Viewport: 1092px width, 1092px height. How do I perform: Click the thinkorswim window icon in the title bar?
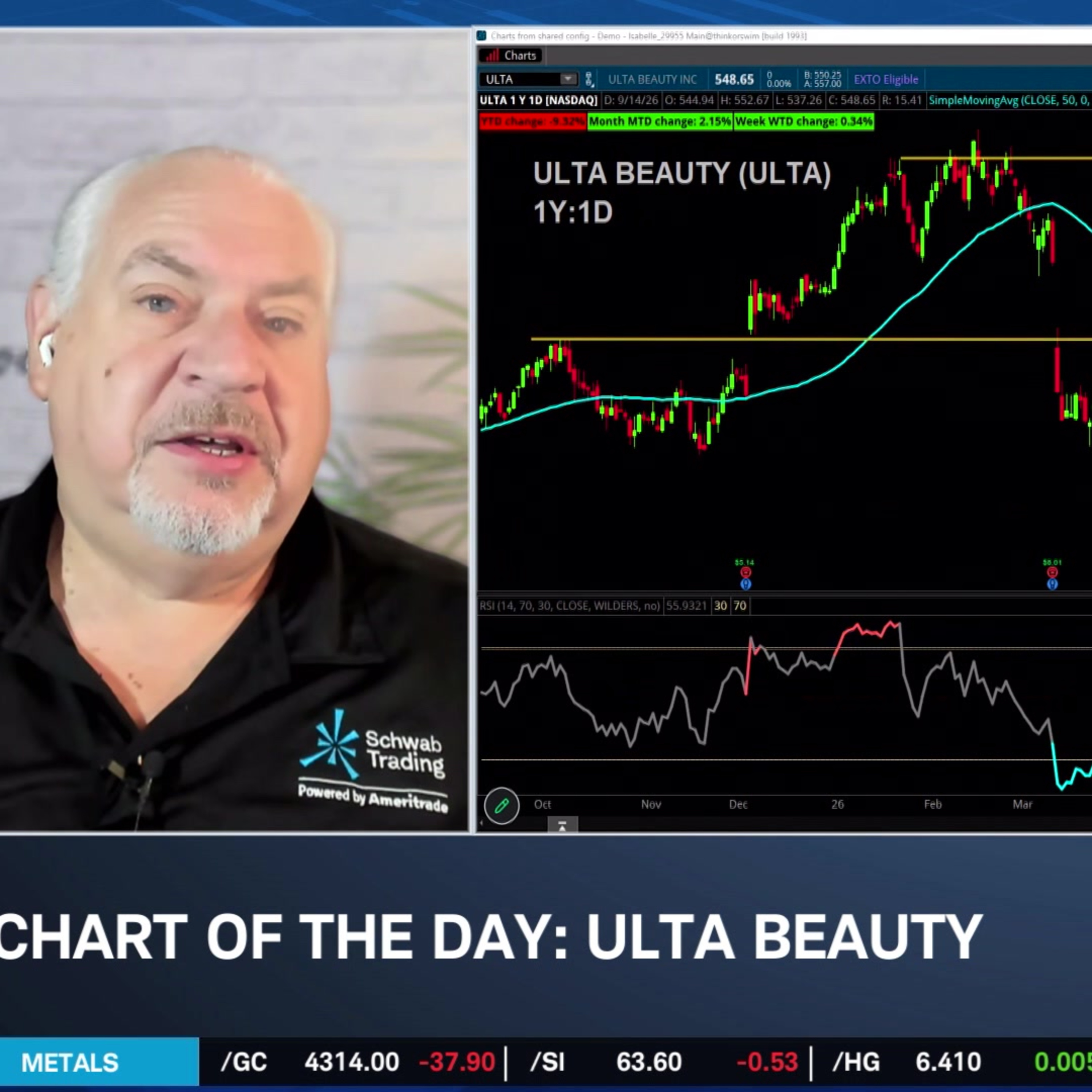tap(482, 36)
